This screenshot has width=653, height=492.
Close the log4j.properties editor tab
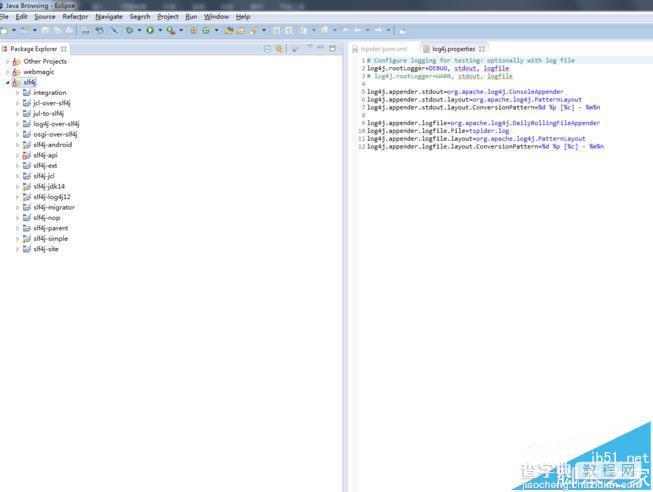pyautogui.click(x=482, y=49)
